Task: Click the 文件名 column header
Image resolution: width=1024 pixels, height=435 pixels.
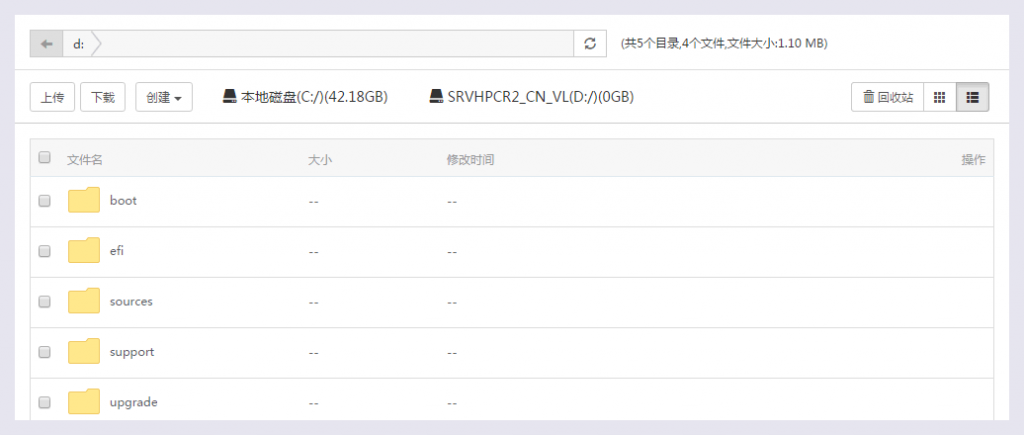Action: [85, 160]
